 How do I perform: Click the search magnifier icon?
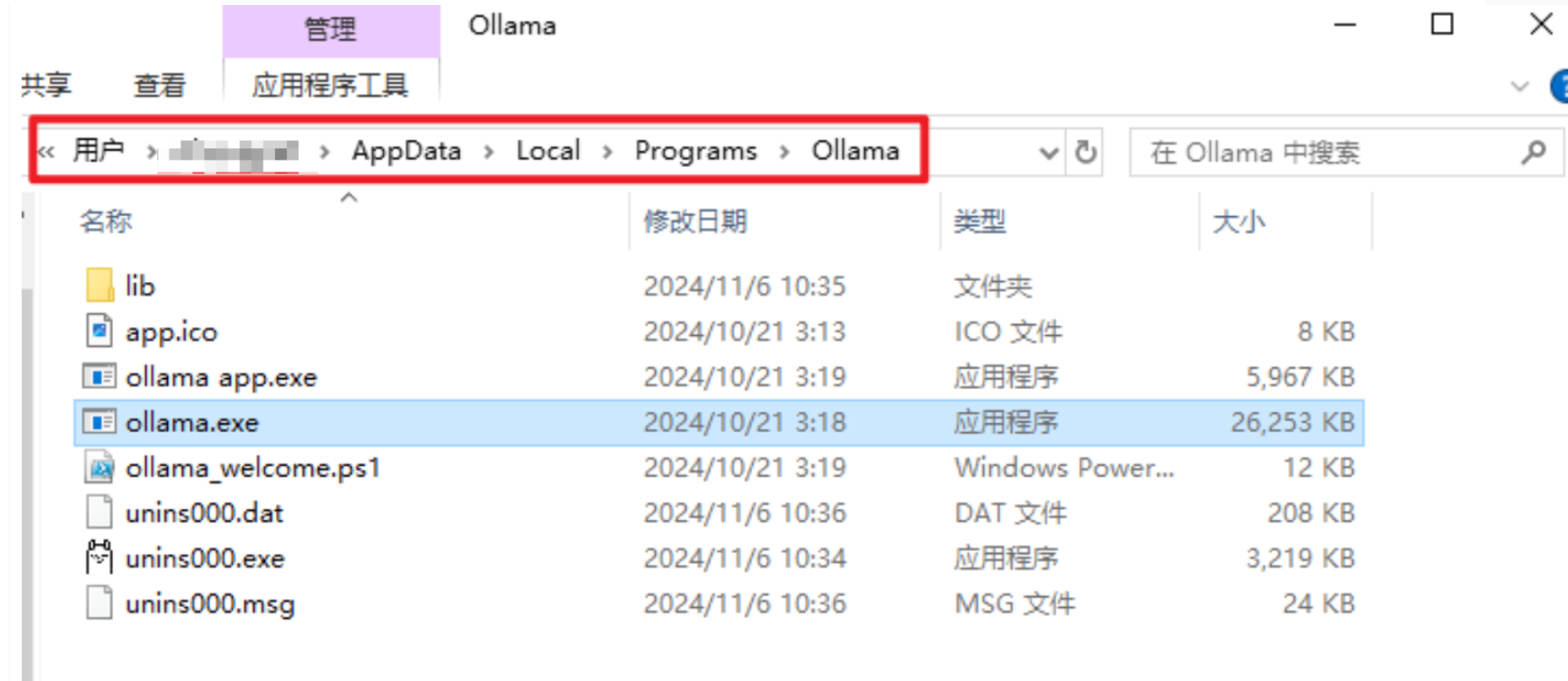(x=1533, y=152)
